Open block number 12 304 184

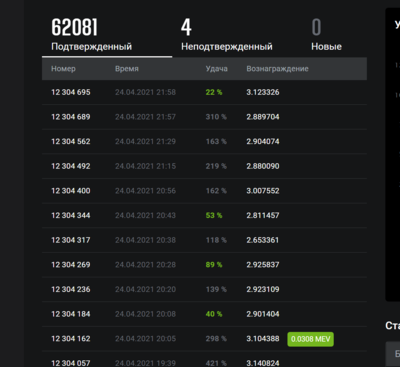point(71,314)
